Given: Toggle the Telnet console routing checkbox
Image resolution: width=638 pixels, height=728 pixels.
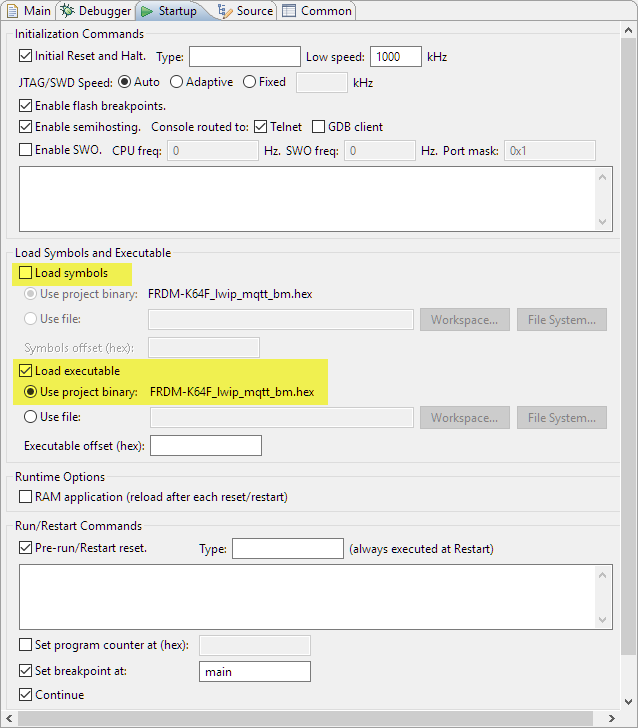Looking at the screenshot, I should 260,127.
